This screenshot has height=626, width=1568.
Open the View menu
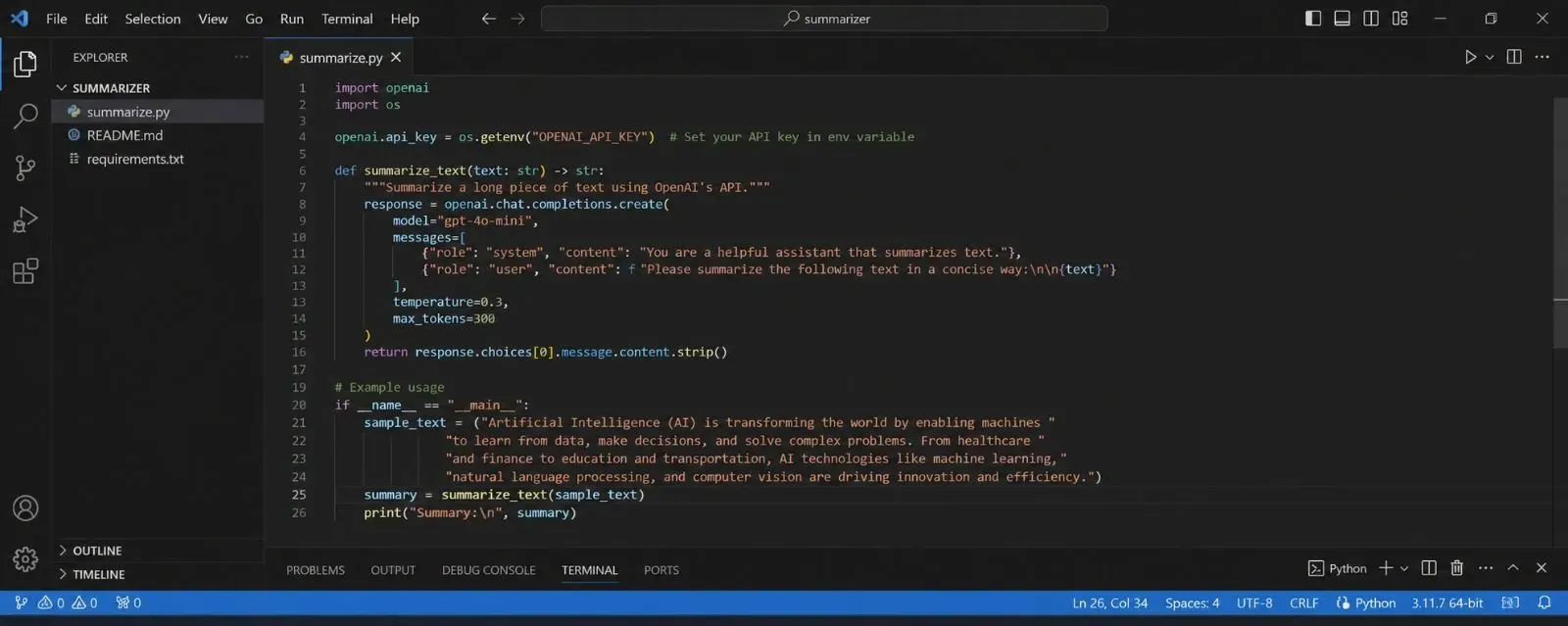(213, 19)
